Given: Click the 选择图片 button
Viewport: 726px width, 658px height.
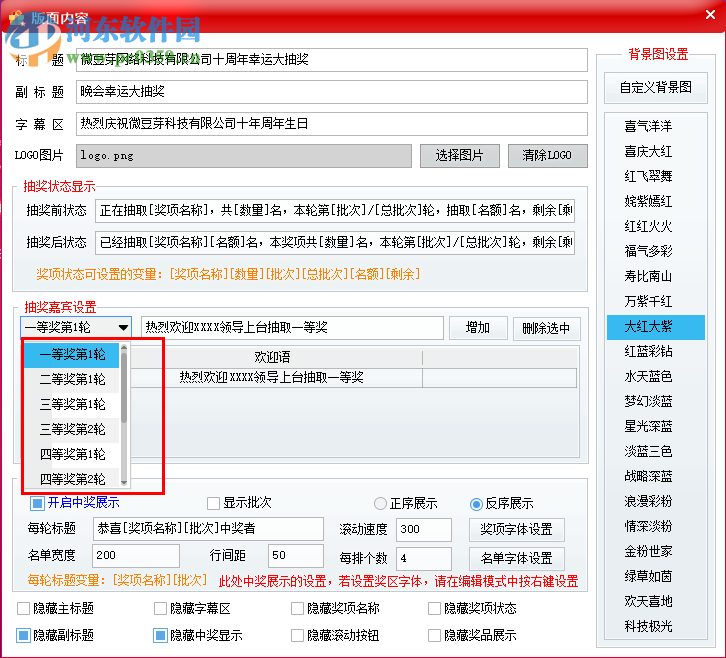Looking at the screenshot, I should (x=459, y=156).
